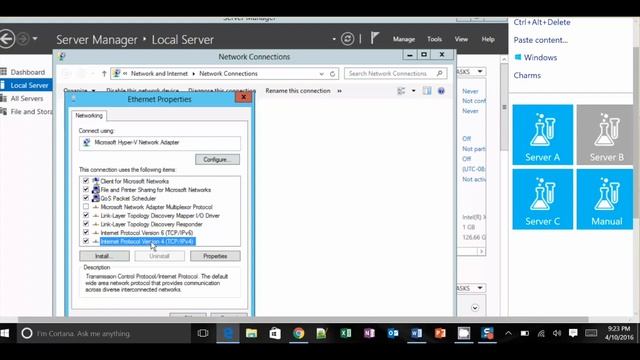Click the Configure button
The image size is (640, 360).
pos(217,159)
